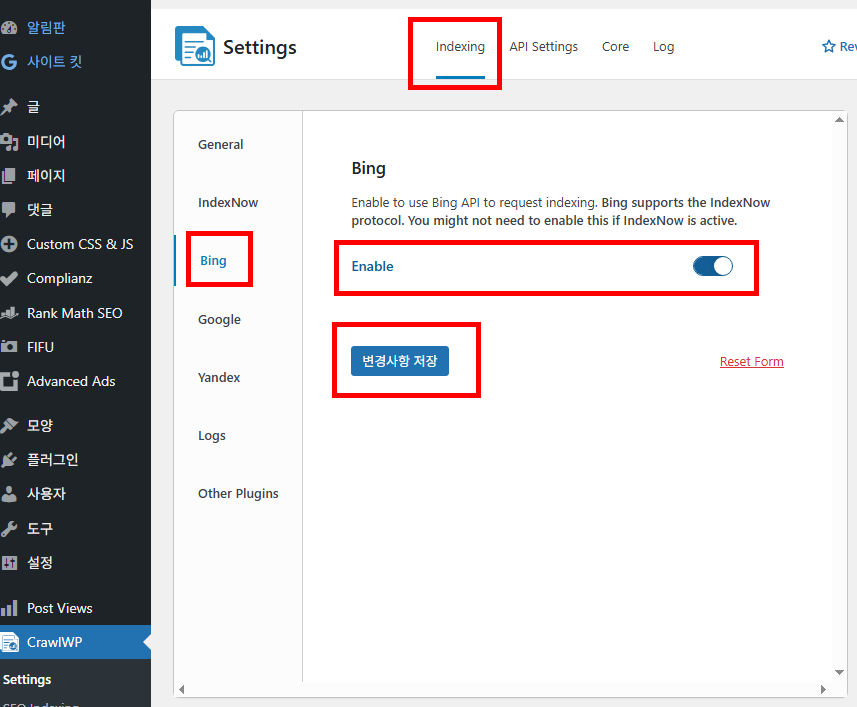The image size is (857, 707).
Task: Click the 변경사항 저장 save button
Action: (x=400, y=361)
